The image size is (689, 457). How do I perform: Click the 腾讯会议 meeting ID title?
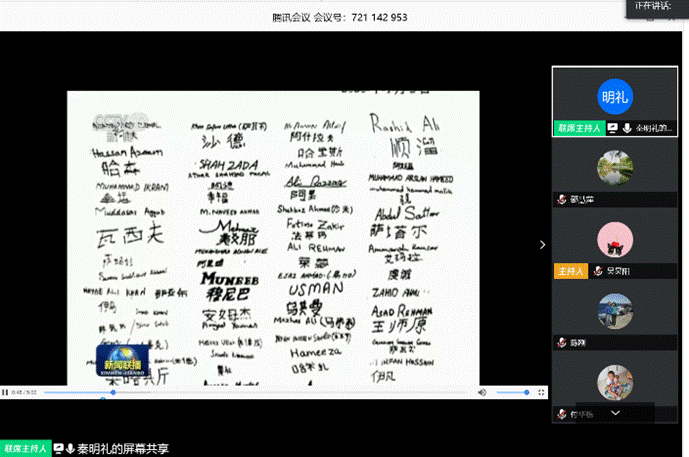coord(340,18)
